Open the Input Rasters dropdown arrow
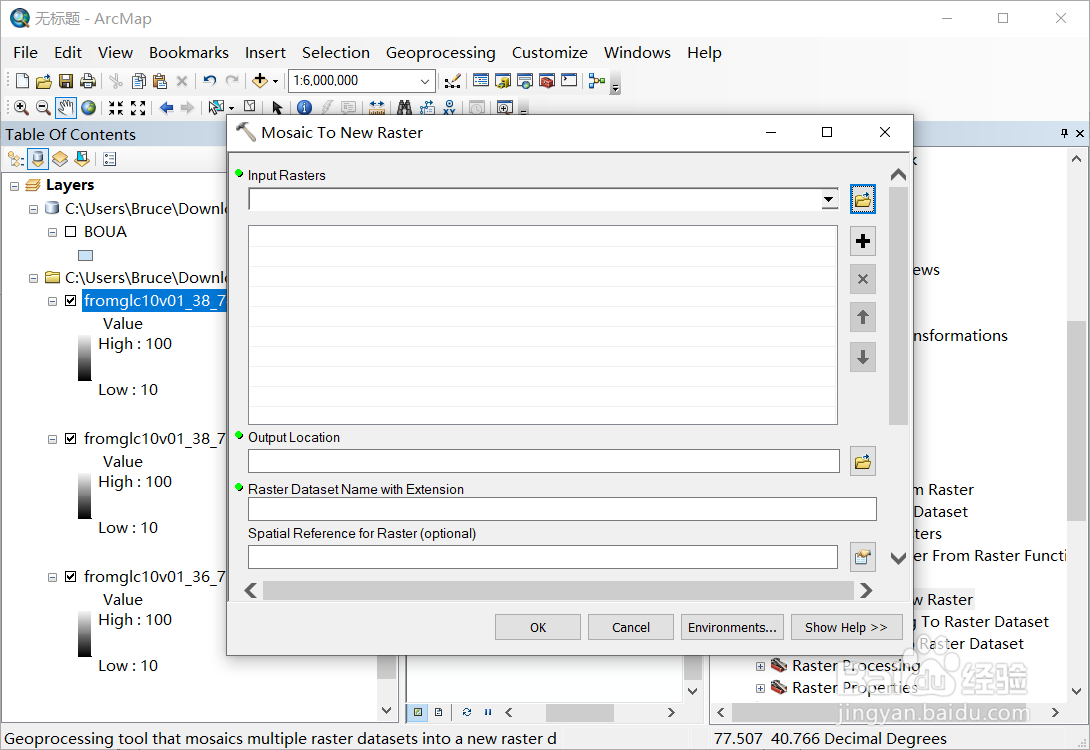 [829, 200]
